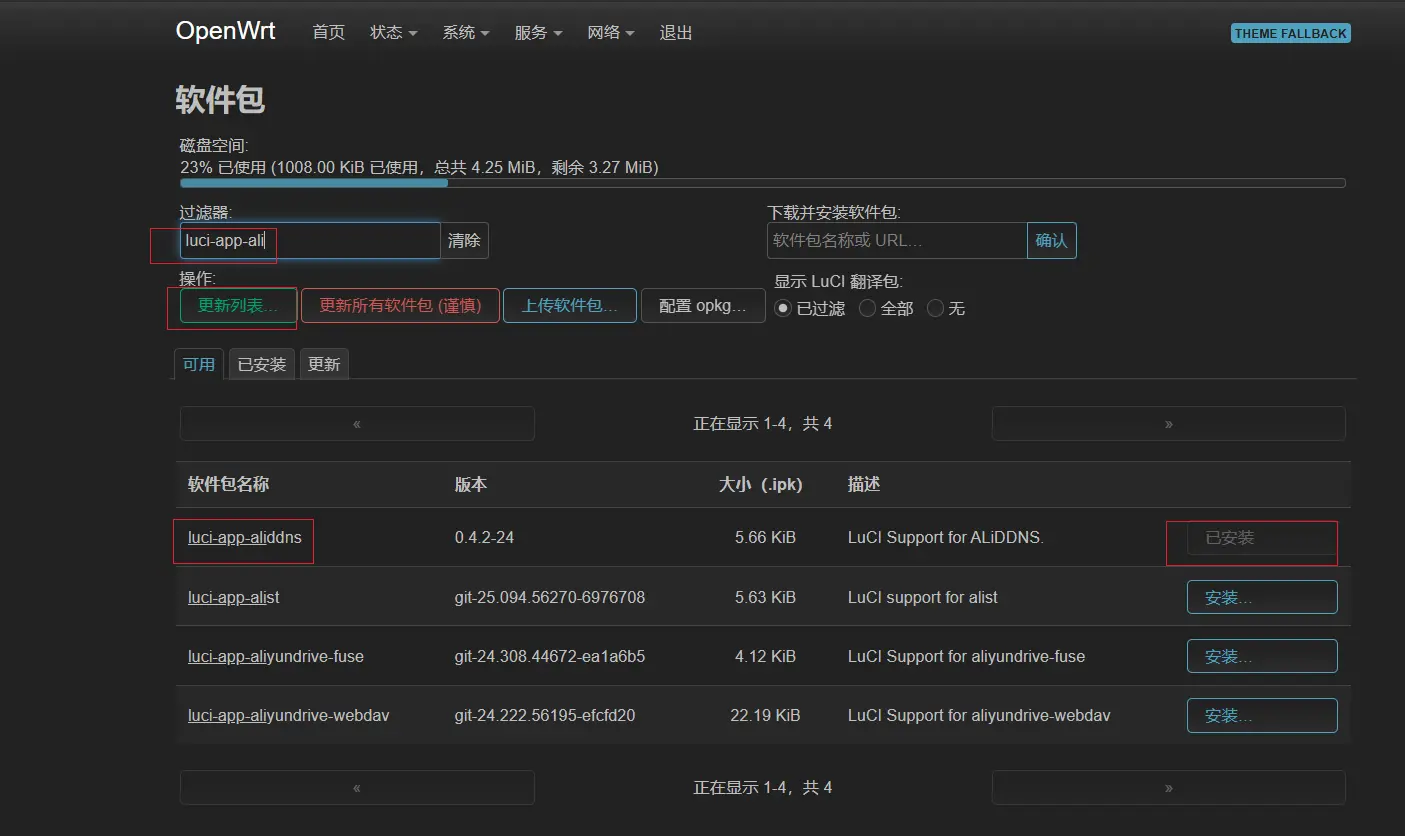This screenshot has width=1405, height=836.
Task: Go to 首页 in the navbar
Action: (328, 33)
